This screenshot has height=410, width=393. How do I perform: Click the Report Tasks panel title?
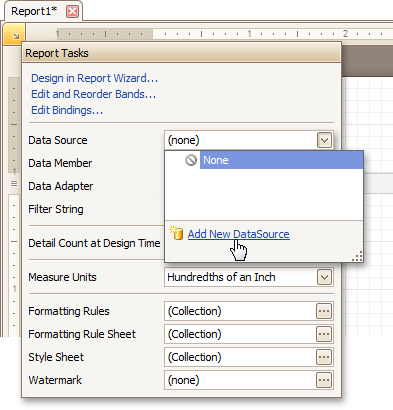57,53
